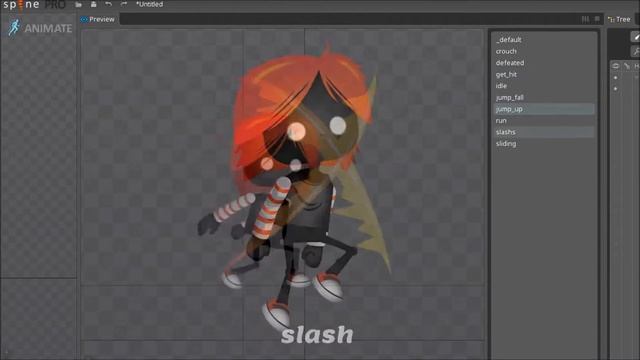
Task: Select the crouch animation
Action: (x=544, y=51)
